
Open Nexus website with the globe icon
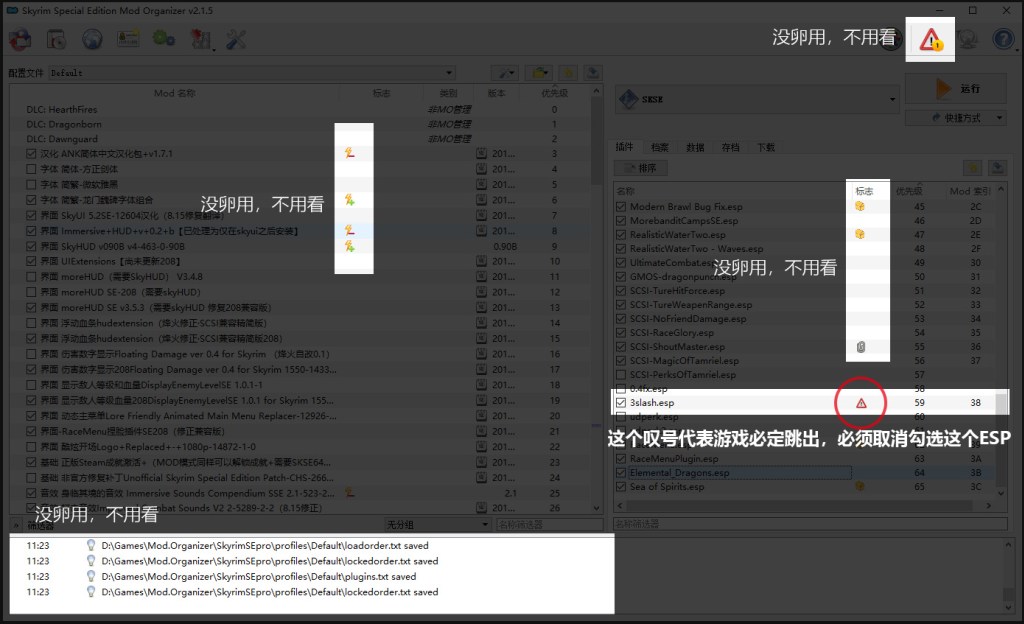(x=93, y=41)
